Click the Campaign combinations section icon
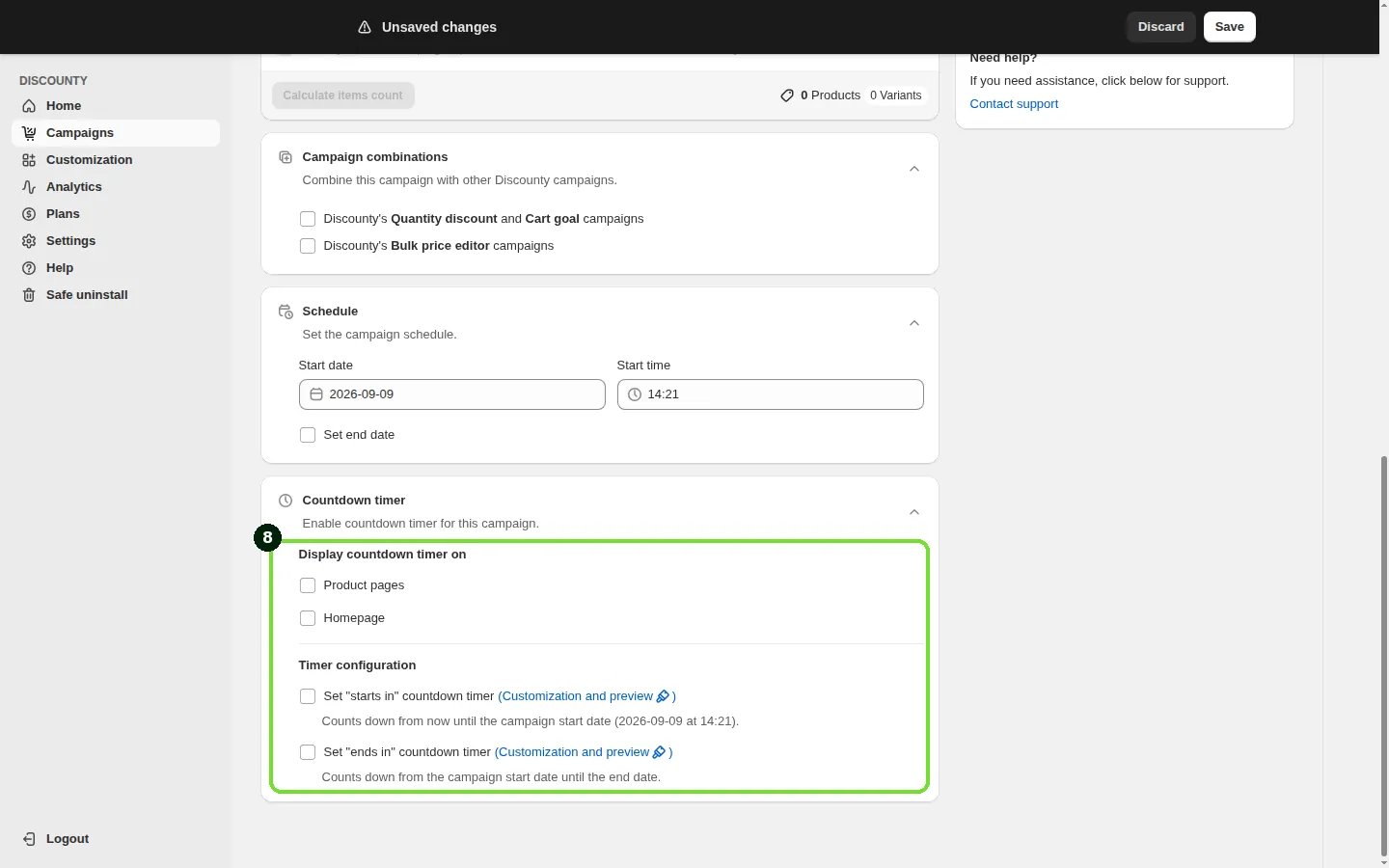This screenshot has width=1389, height=868. tap(286, 157)
